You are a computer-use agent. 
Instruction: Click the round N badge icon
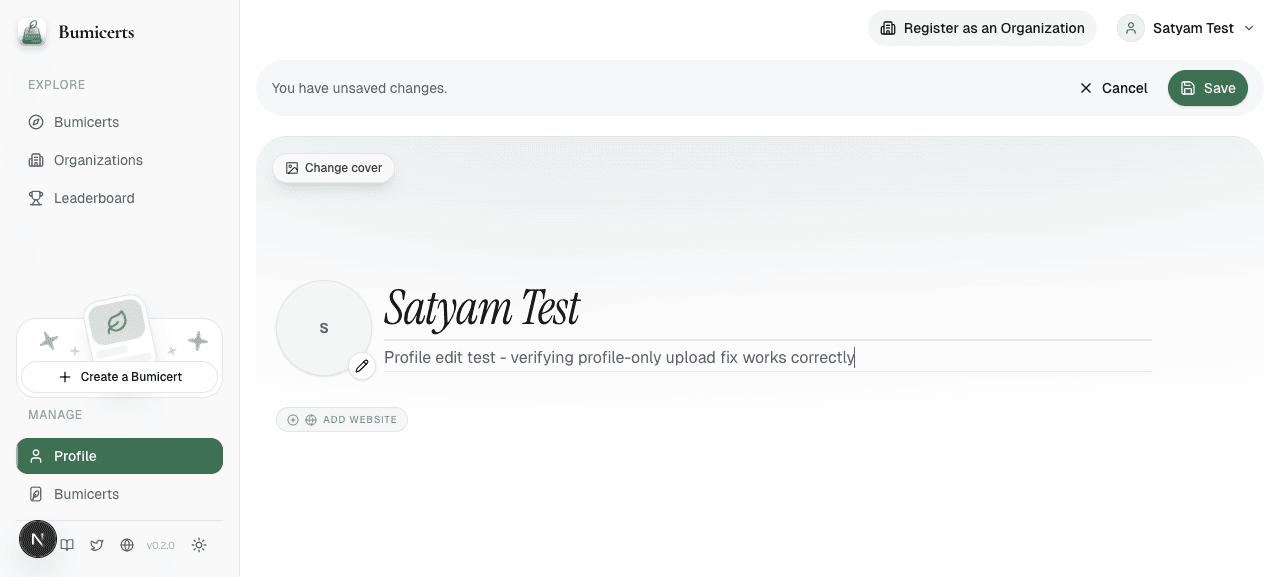38,539
